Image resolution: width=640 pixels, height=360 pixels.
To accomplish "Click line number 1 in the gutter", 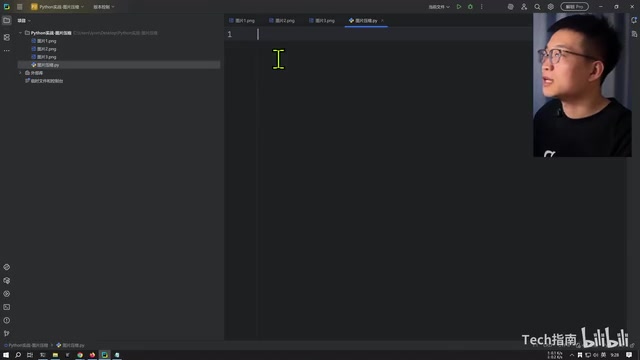I will coord(230,34).
